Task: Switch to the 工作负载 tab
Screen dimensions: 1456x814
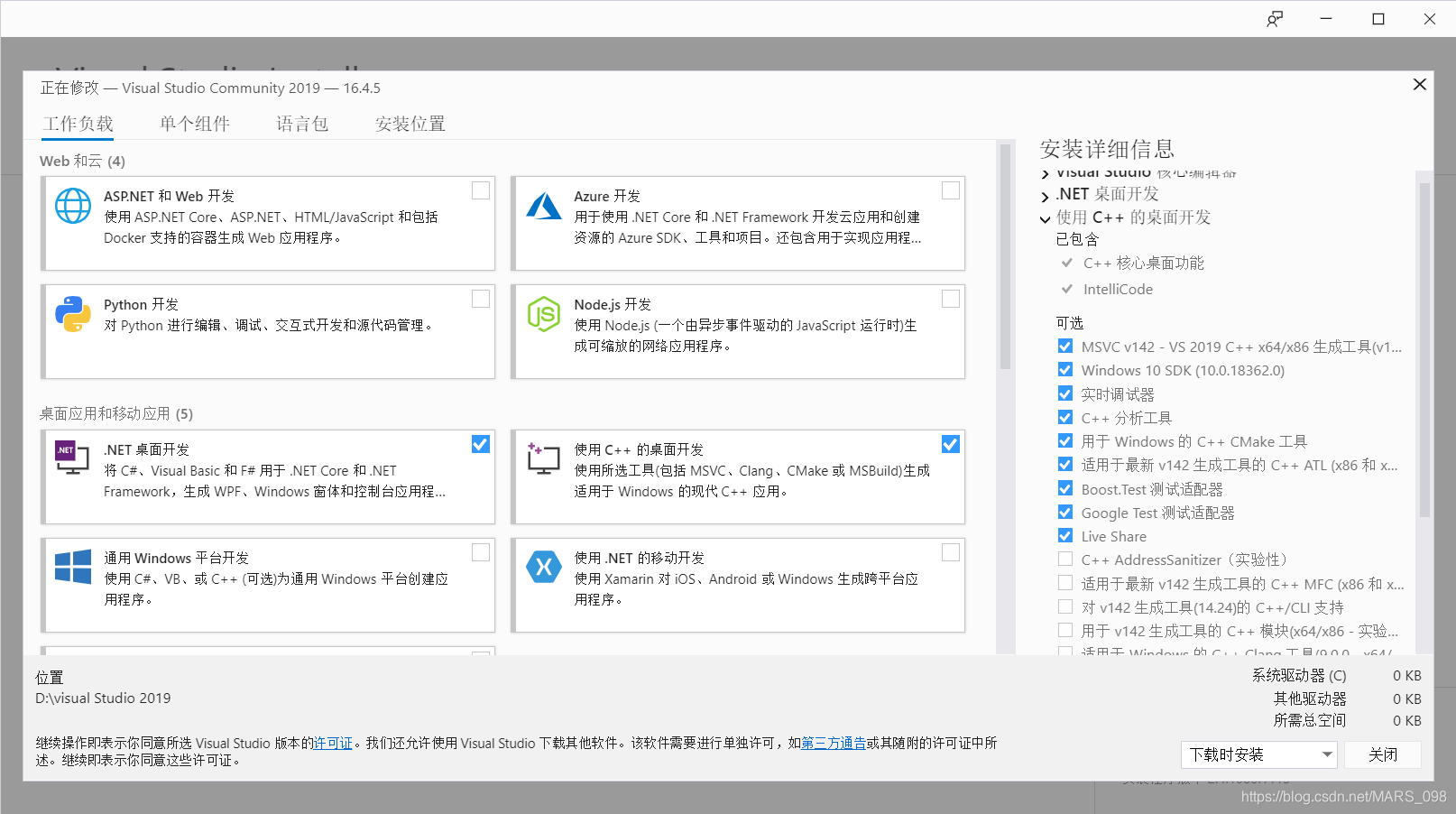Action: pyautogui.click(x=78, y=124)
